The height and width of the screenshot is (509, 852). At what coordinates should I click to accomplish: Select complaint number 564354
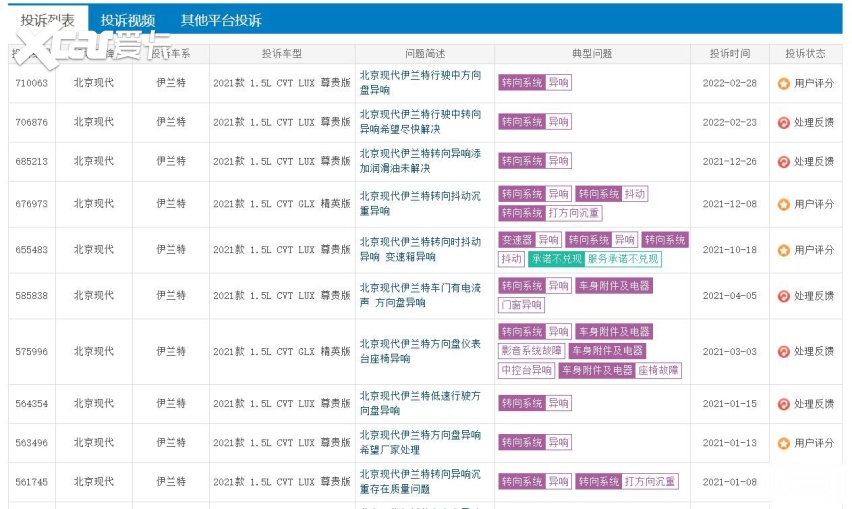click(x=32, y=404)
